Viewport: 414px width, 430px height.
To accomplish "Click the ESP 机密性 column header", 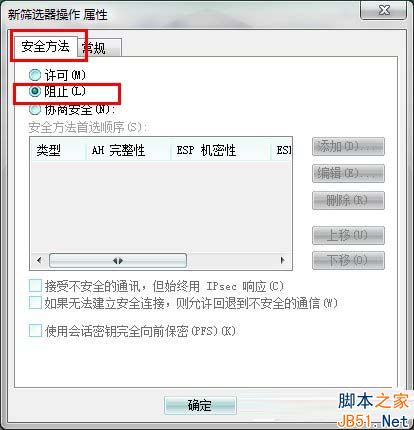I will (221, 150).
